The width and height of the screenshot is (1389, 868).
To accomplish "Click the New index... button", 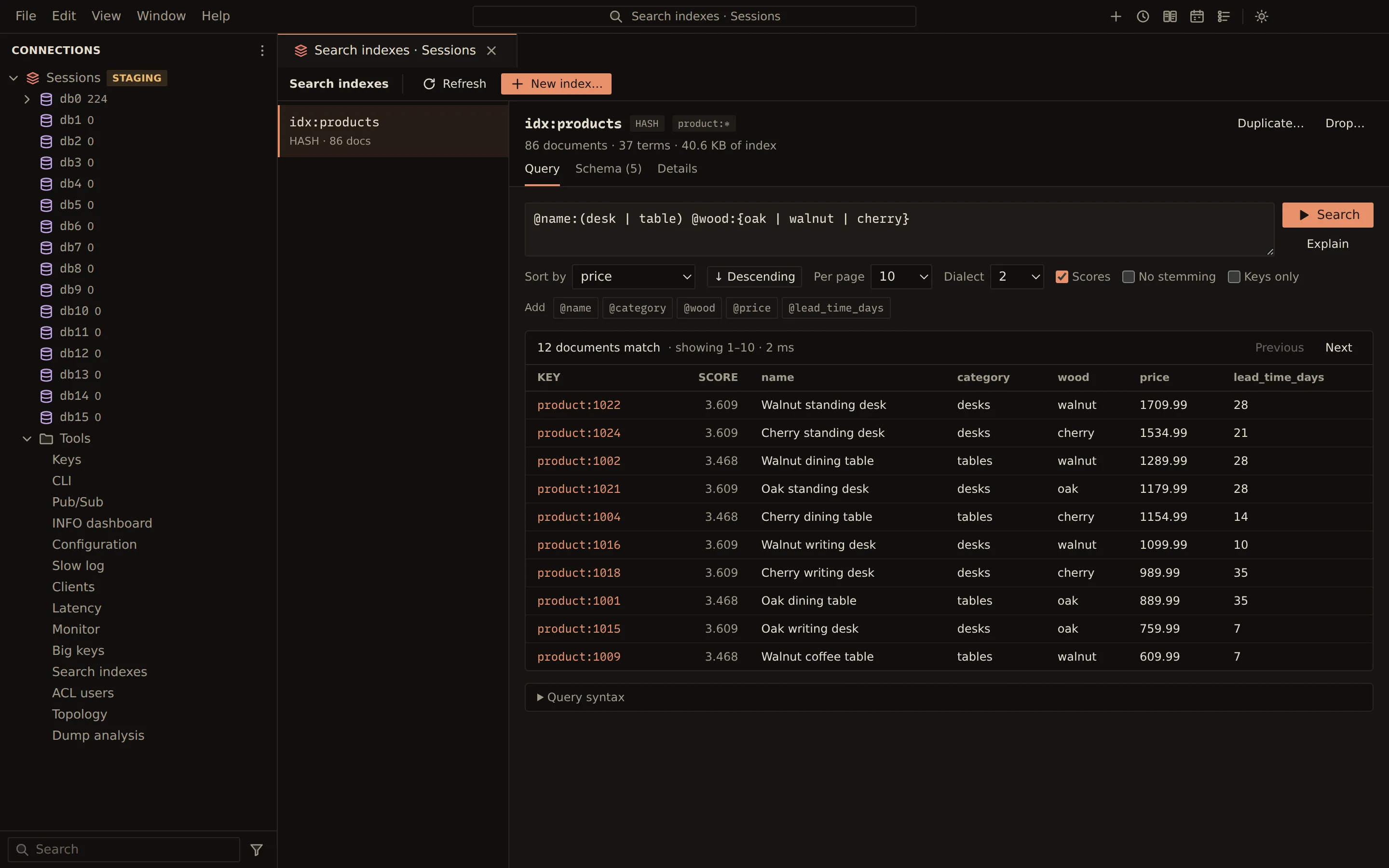I will (x=556, y=84).
